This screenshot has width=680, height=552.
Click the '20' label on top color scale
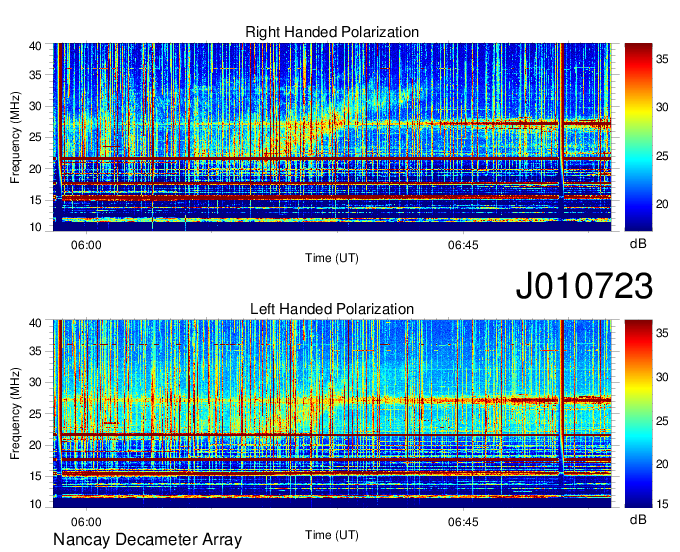(x=662, y=204)
